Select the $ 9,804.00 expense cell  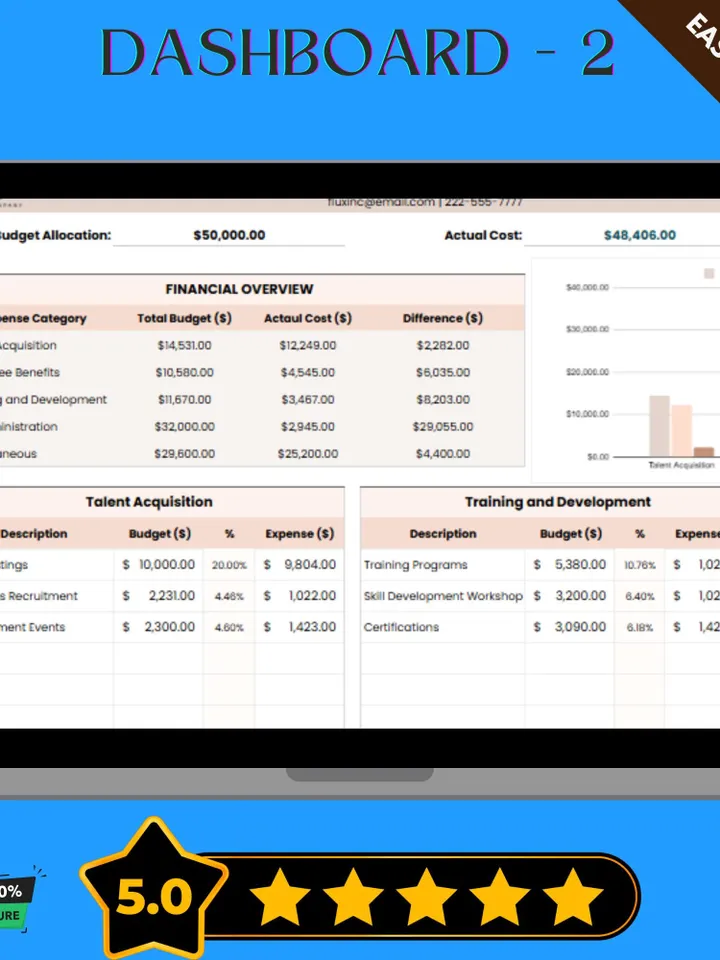pos(299,564)
